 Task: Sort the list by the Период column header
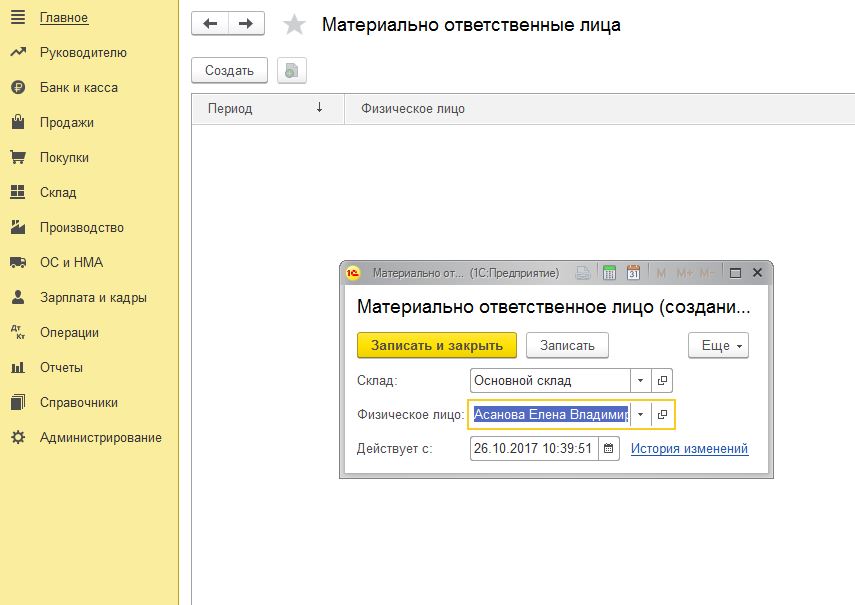(230, 108)
